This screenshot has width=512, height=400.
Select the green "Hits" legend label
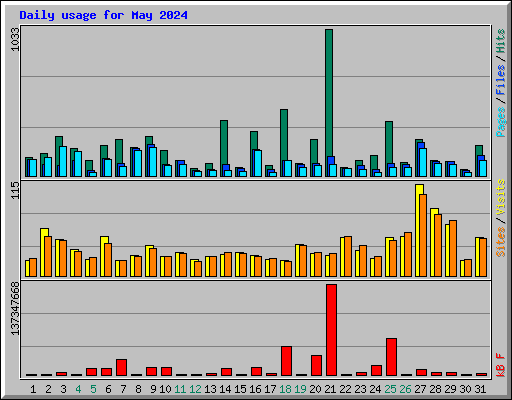(x=500, y=41)
